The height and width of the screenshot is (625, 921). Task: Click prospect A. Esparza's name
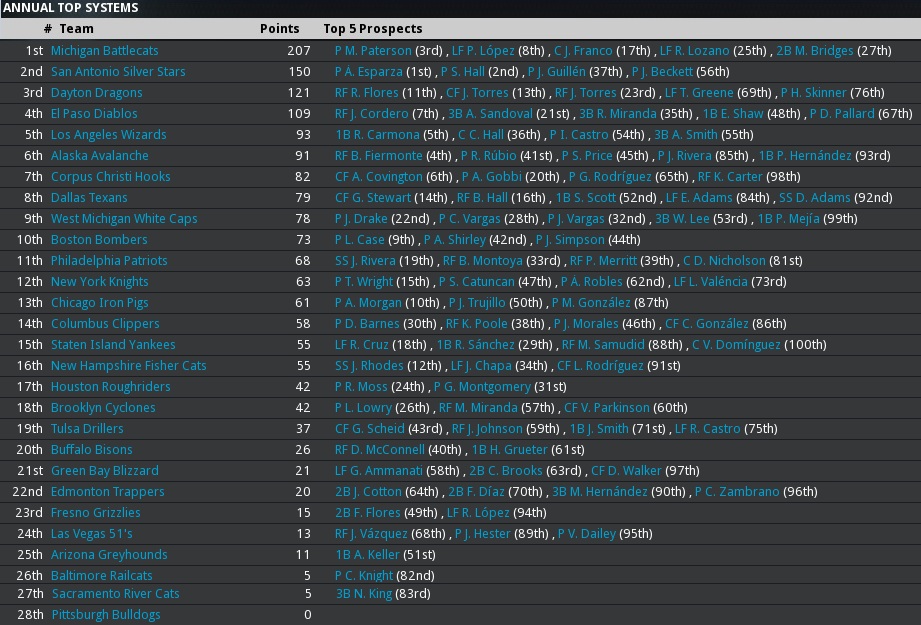tap(369, 71)
